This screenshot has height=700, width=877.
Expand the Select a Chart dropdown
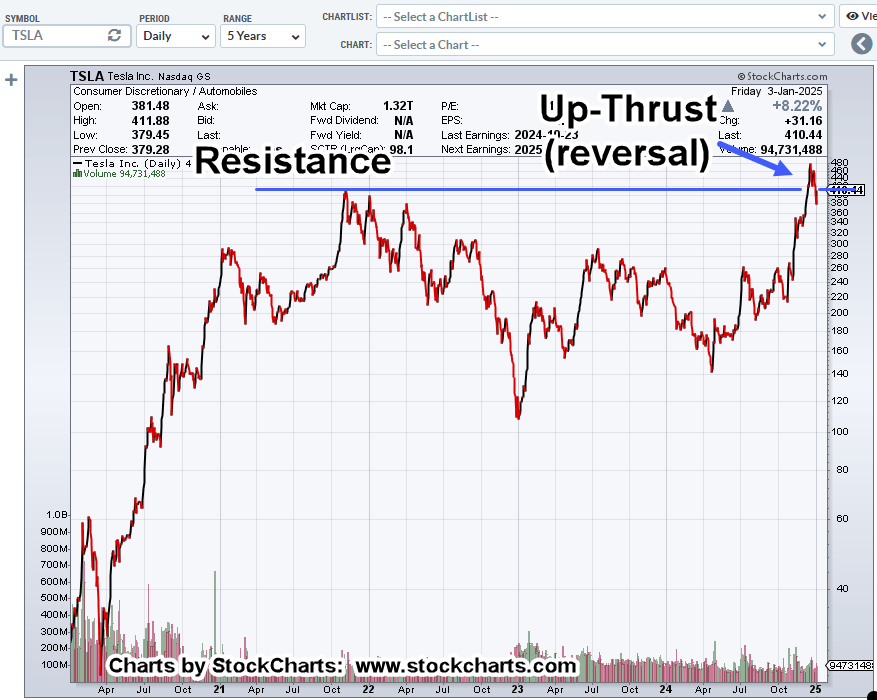click(x=605, y=44)
